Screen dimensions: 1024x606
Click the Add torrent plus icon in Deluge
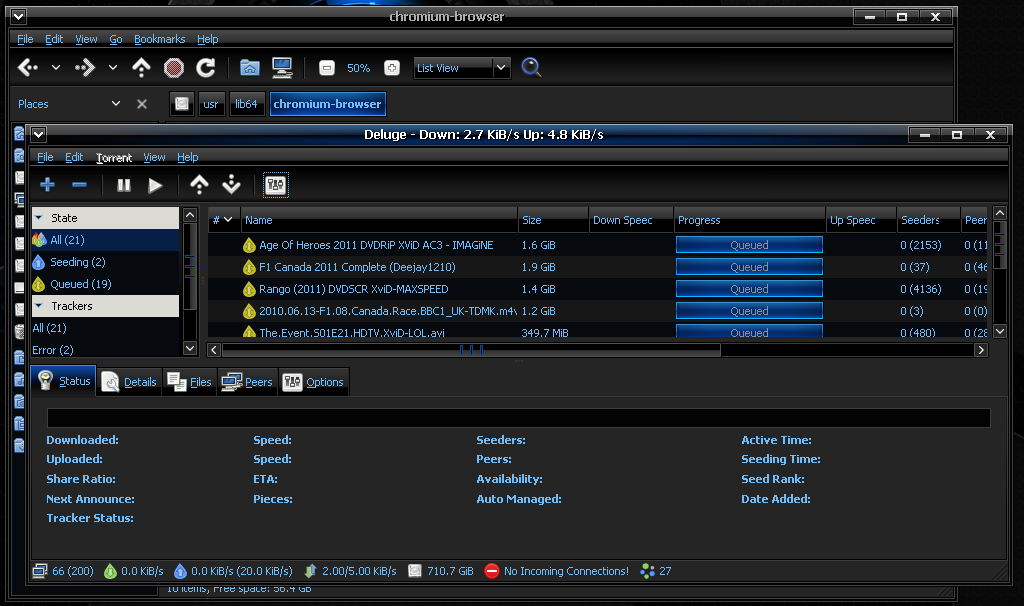pyautogui.click(x=47, y=185)
